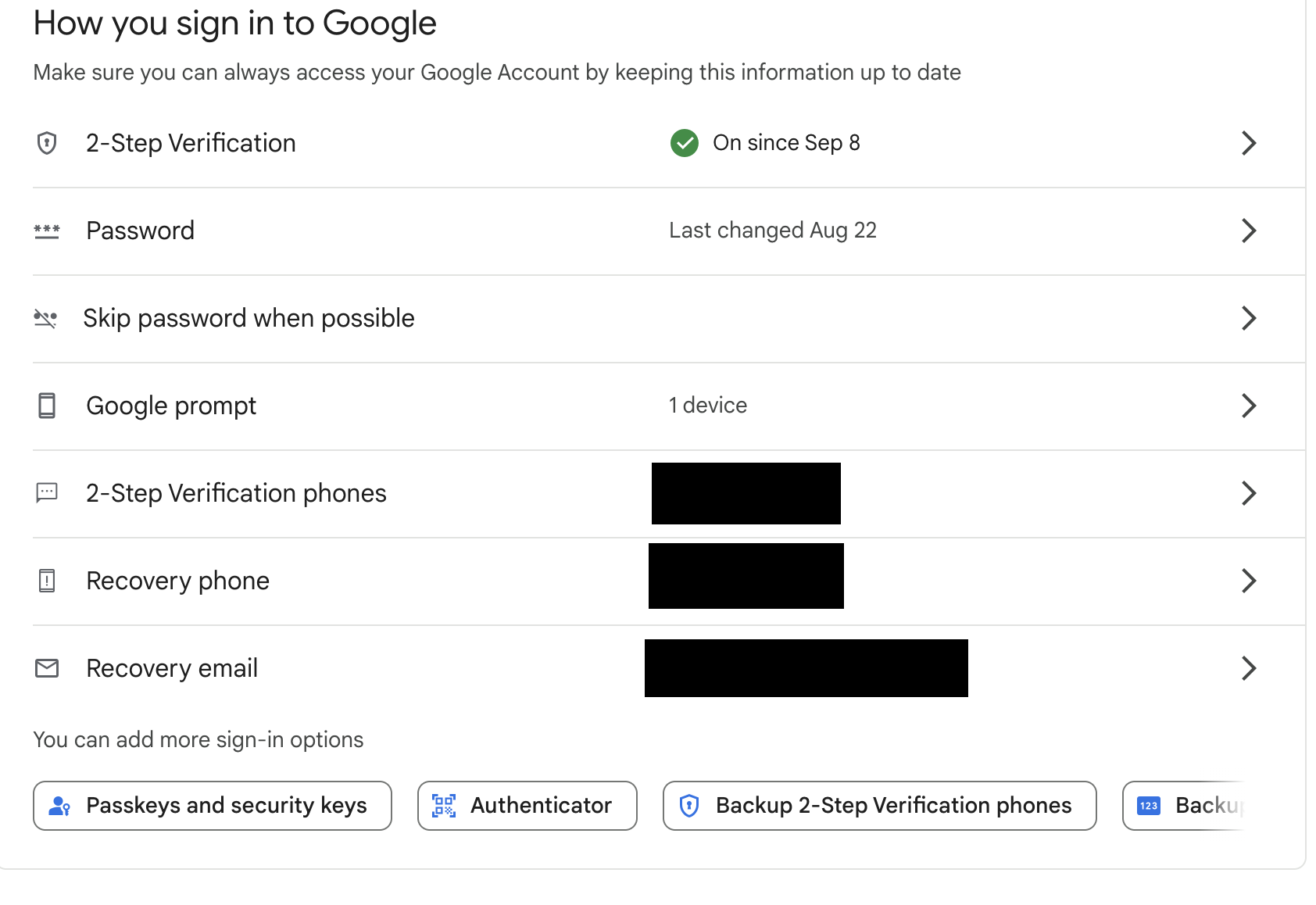1316x905 pixels.
Task: Click the green checkmark status icon
Action: [684, 143]
